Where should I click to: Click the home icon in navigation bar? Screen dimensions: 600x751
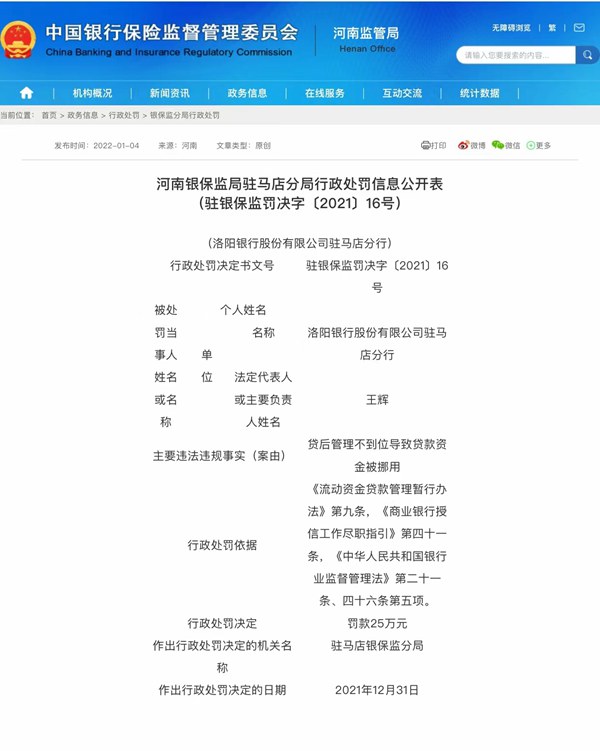[26, 93]
